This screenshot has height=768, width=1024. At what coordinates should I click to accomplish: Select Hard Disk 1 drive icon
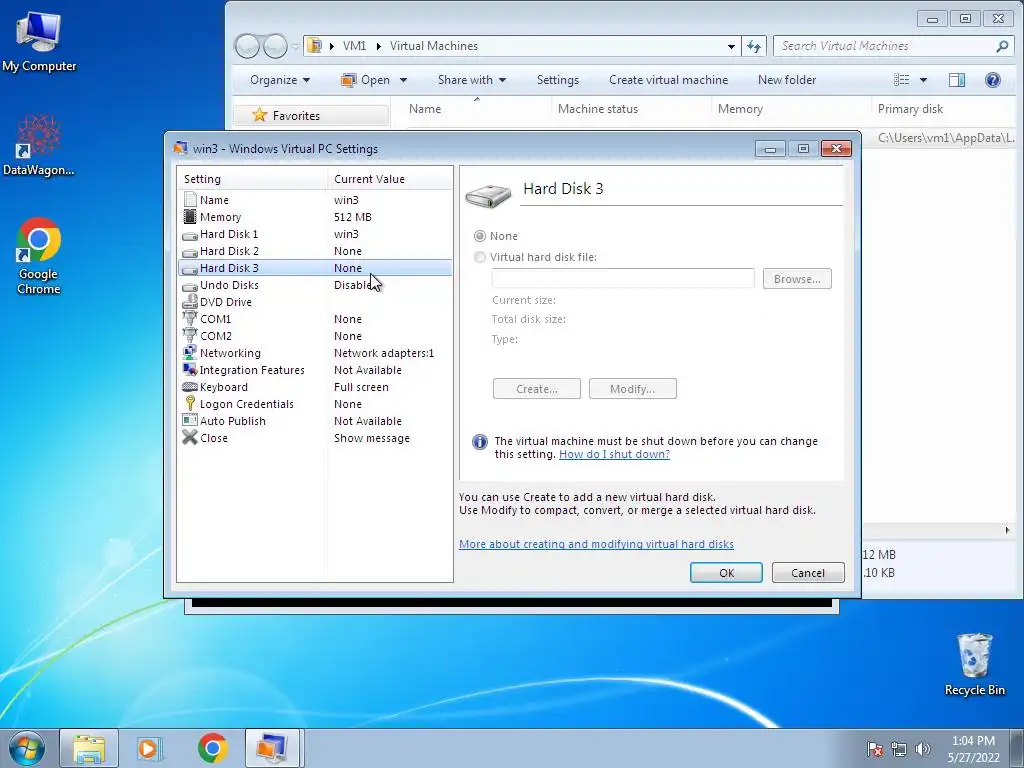click(189, 234)
